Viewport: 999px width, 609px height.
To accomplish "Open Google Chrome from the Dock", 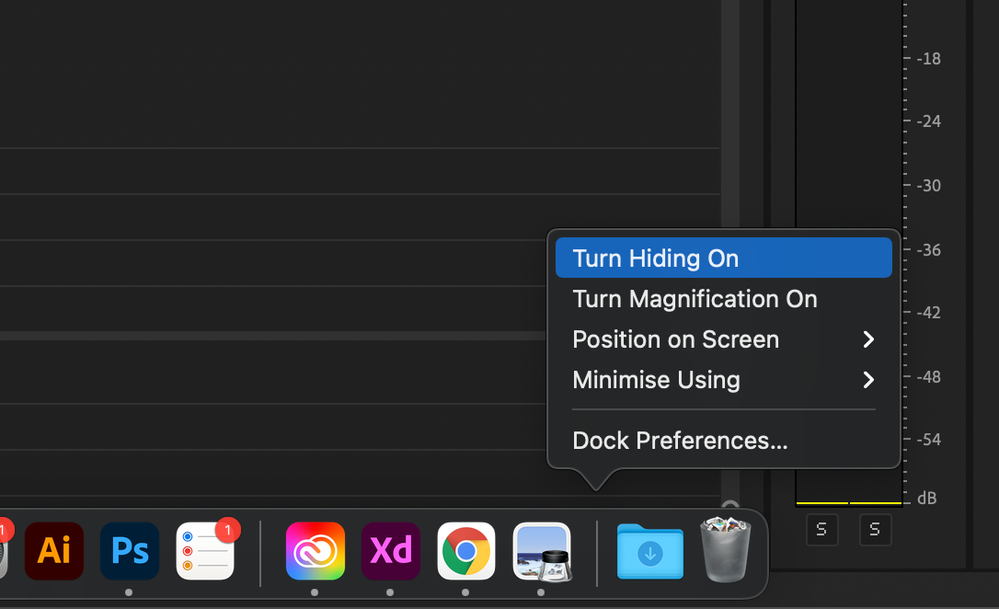I will [x=466, y=551].
